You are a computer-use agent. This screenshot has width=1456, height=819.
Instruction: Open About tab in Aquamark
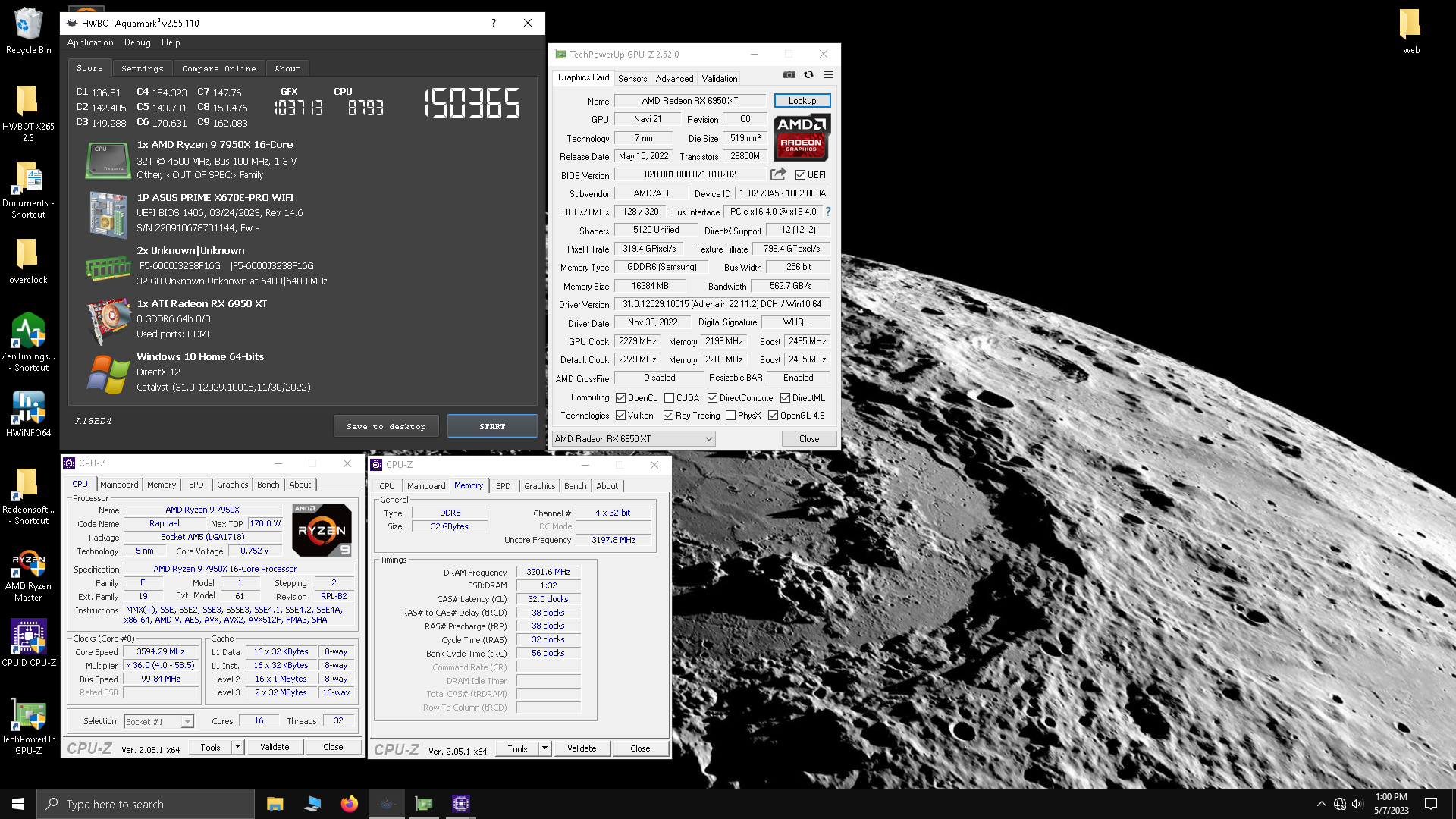(x=287, y=68)
